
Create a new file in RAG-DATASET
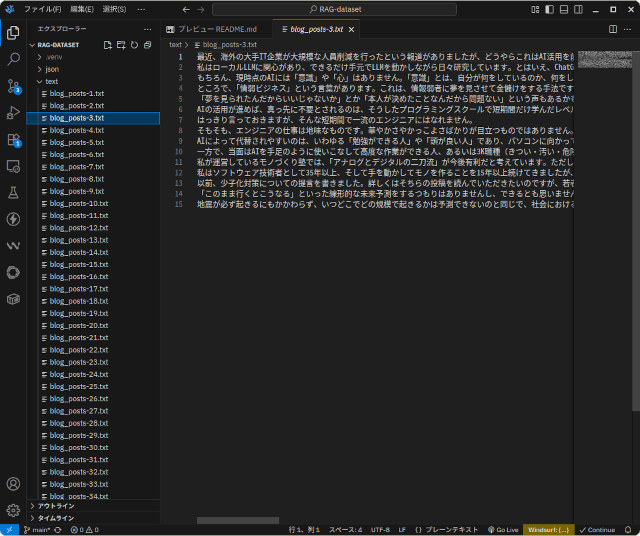[x=108, y=45]
